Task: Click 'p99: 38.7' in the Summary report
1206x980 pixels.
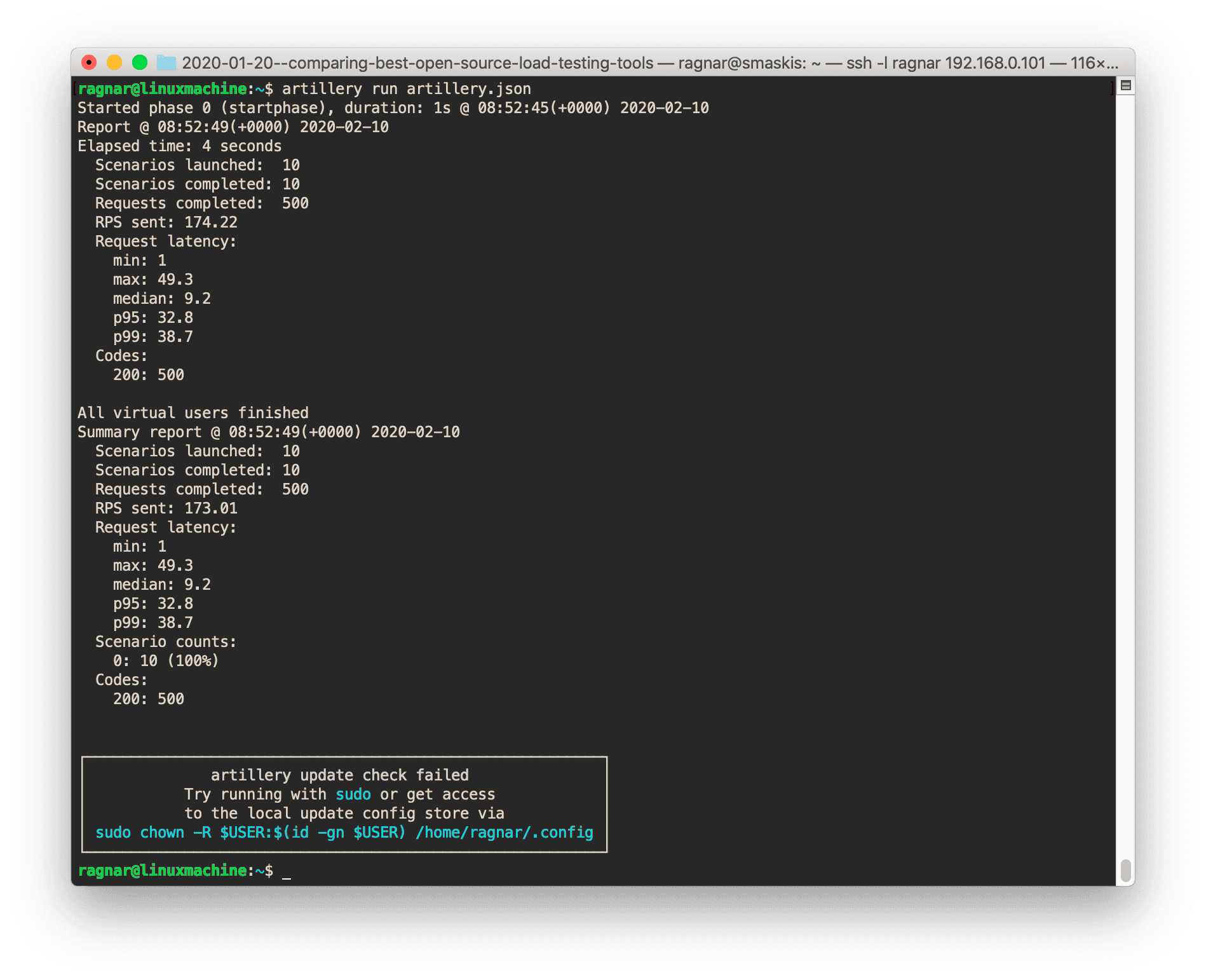Action: 153,623
